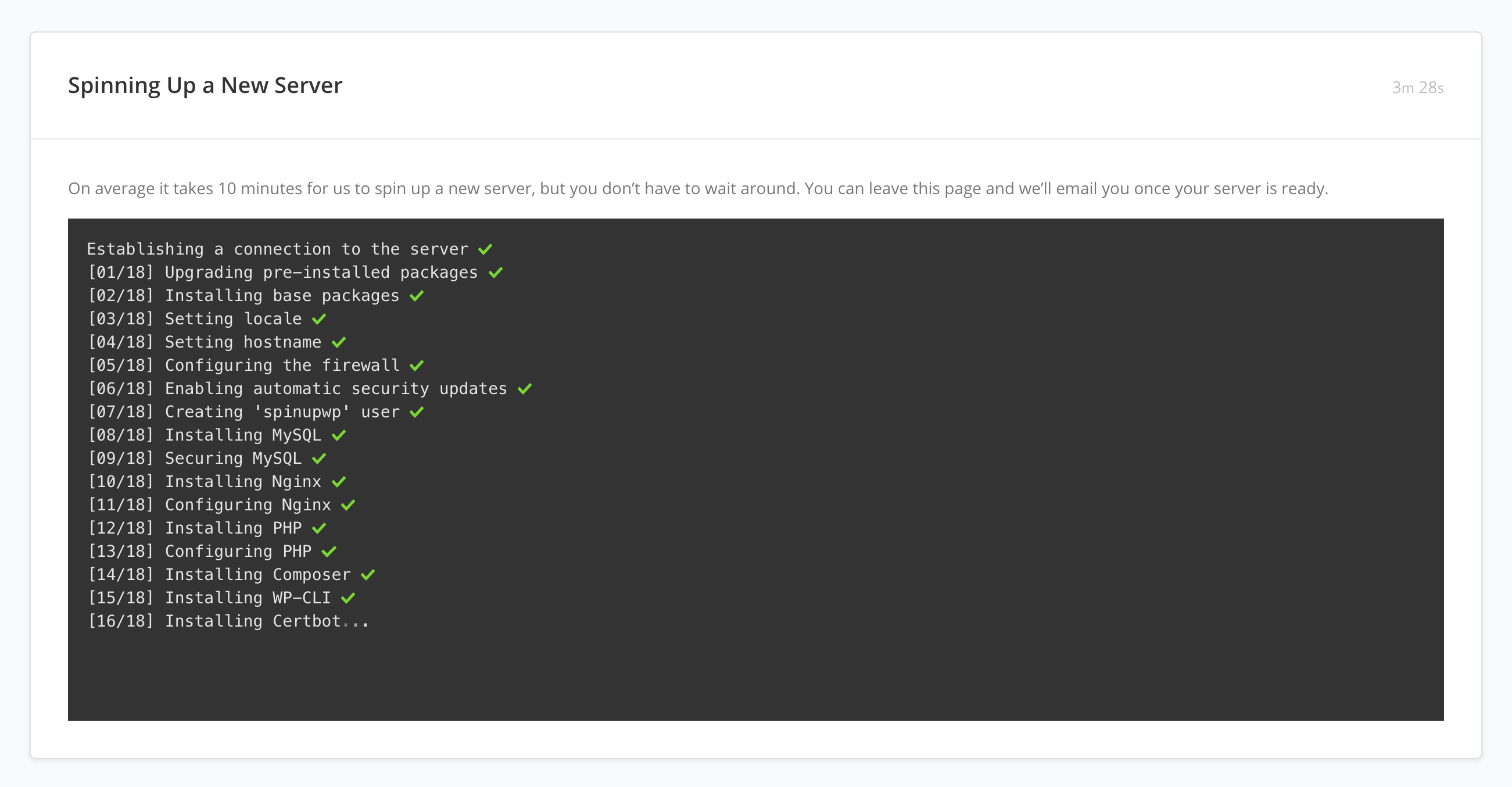
Task: Click checkmark next to 'Installing WP-CLI'
Action: [x=348, y=598]
